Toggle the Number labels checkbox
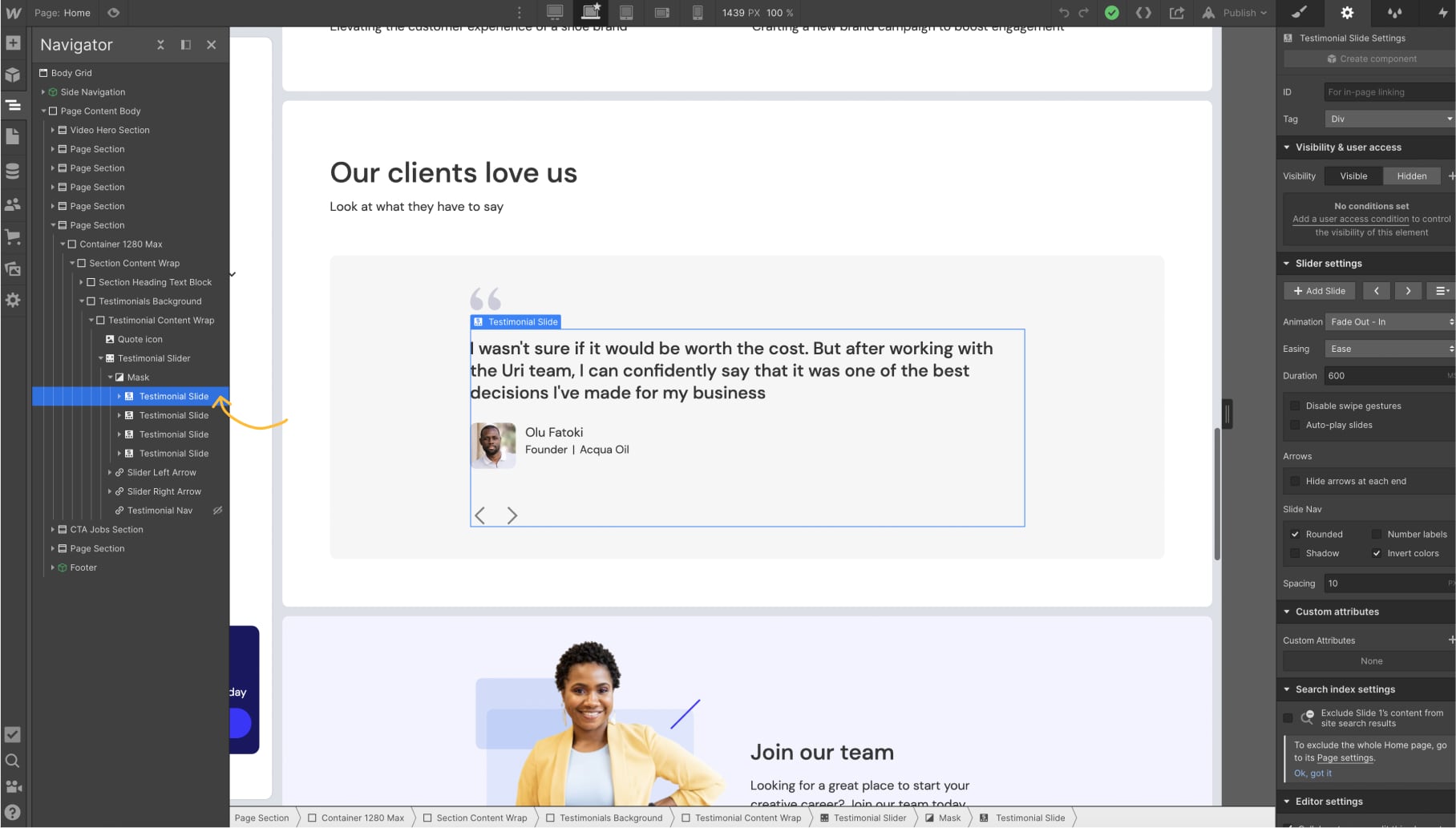The height and width of the screenshot is (828, 1456). [1377, 535]
